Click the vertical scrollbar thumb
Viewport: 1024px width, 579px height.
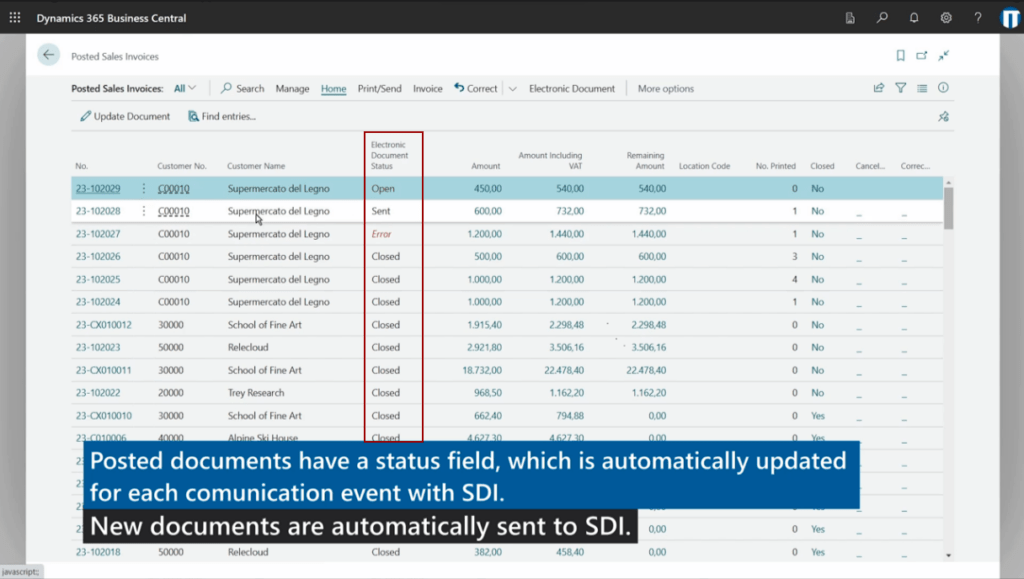[948, 208]
